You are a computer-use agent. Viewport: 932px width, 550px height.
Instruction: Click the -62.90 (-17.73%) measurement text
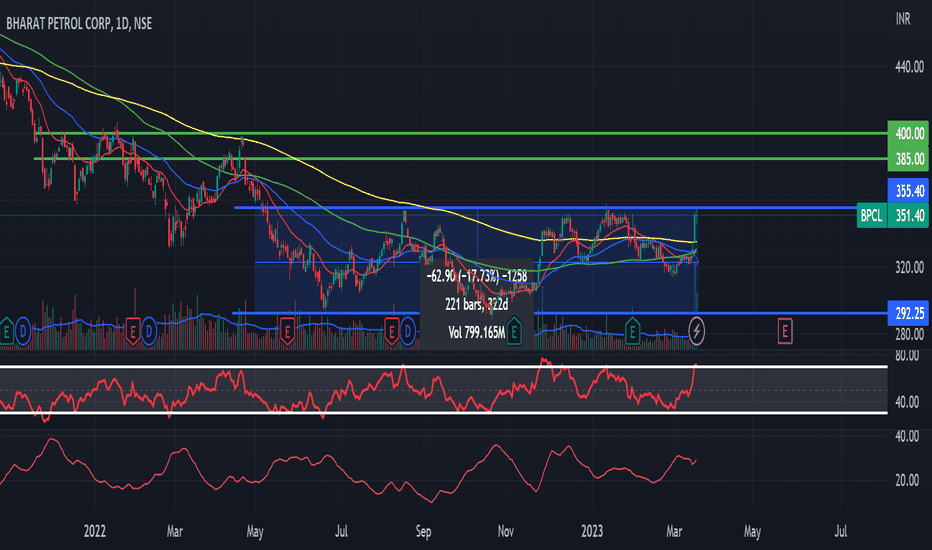[477, 276]
